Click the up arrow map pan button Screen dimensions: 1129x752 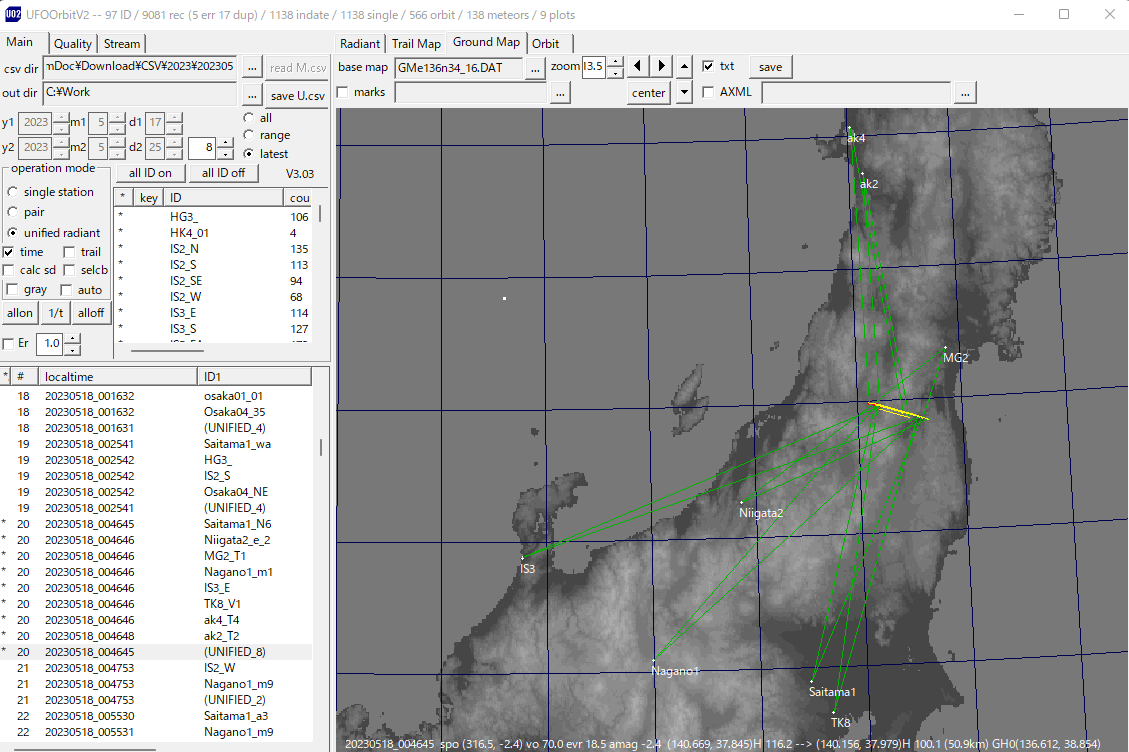[x=685, y=66]
